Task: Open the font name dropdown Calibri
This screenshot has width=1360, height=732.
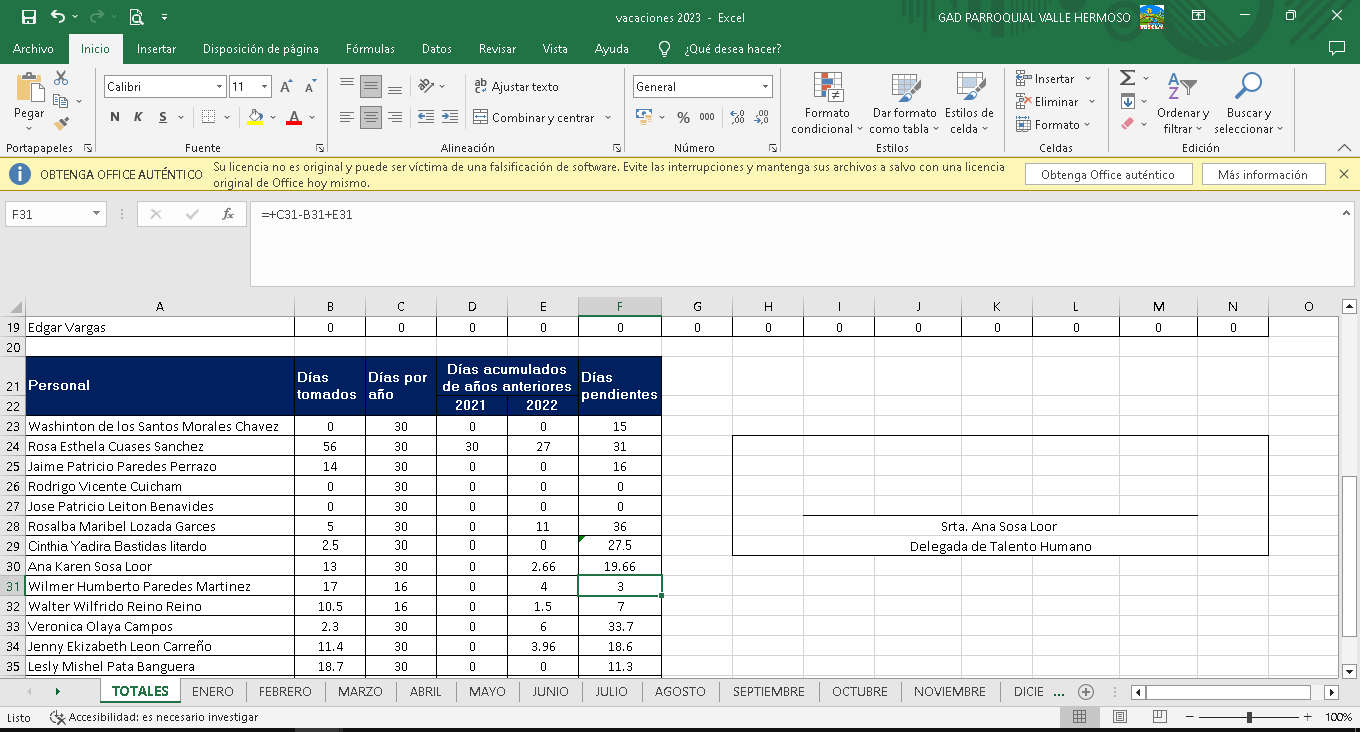Action: coord(219,87)
